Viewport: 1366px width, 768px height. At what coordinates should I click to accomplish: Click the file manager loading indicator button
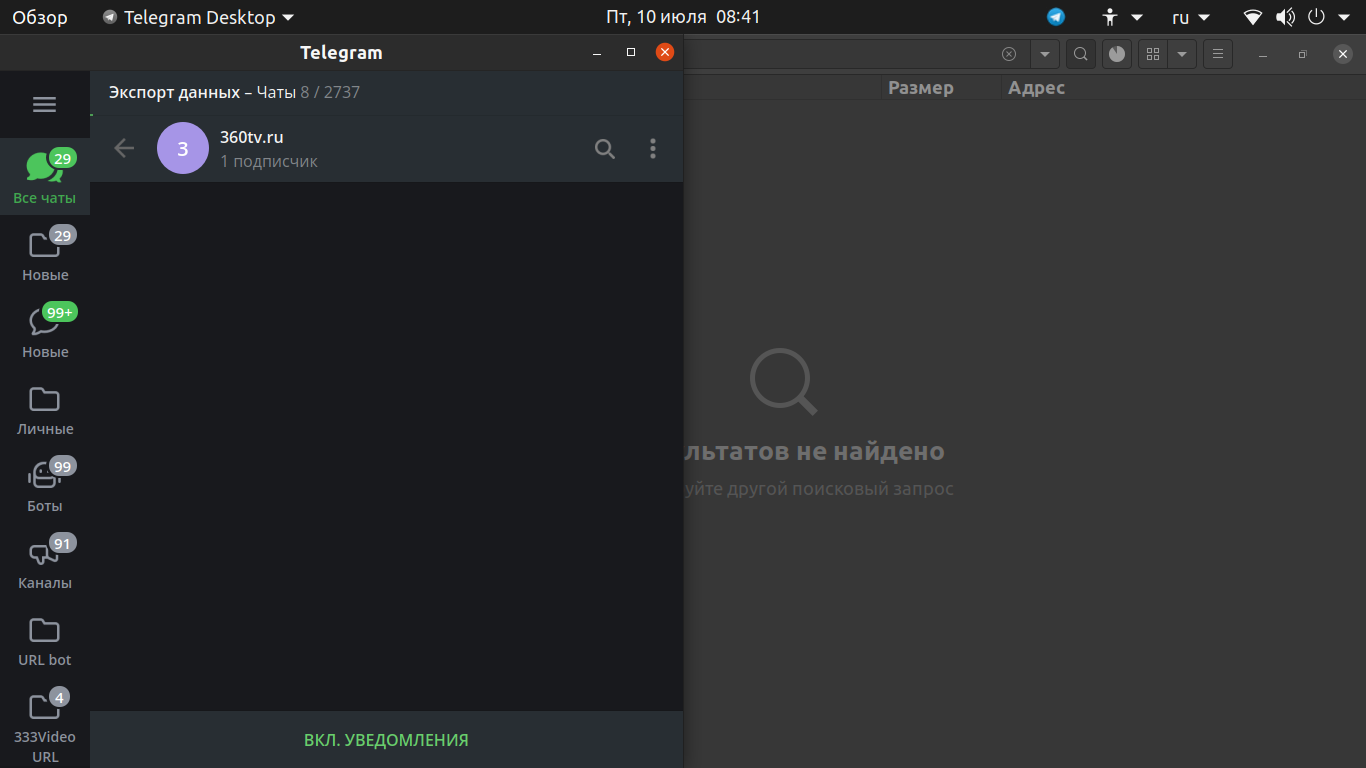pyautogui.click(x=1117, y=54)
